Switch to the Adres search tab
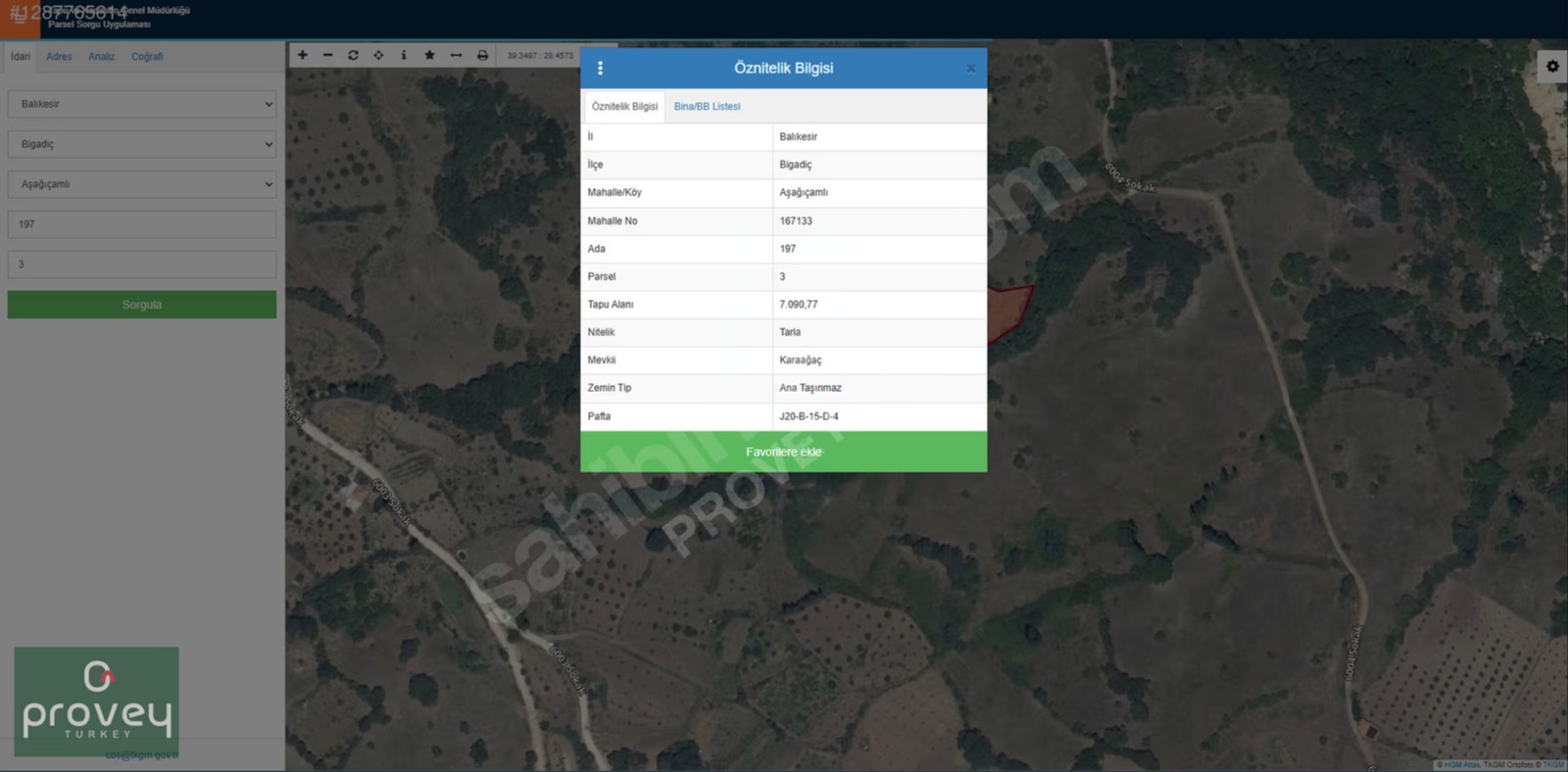 [x=59, y=57]
